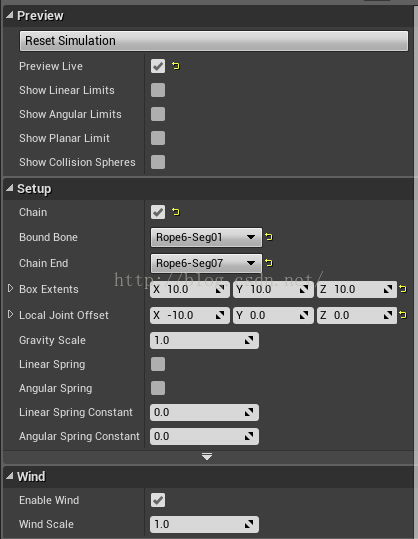418x539 pixels.
Task: Expand Box Extents property row
Action: (x=10, y=288)
